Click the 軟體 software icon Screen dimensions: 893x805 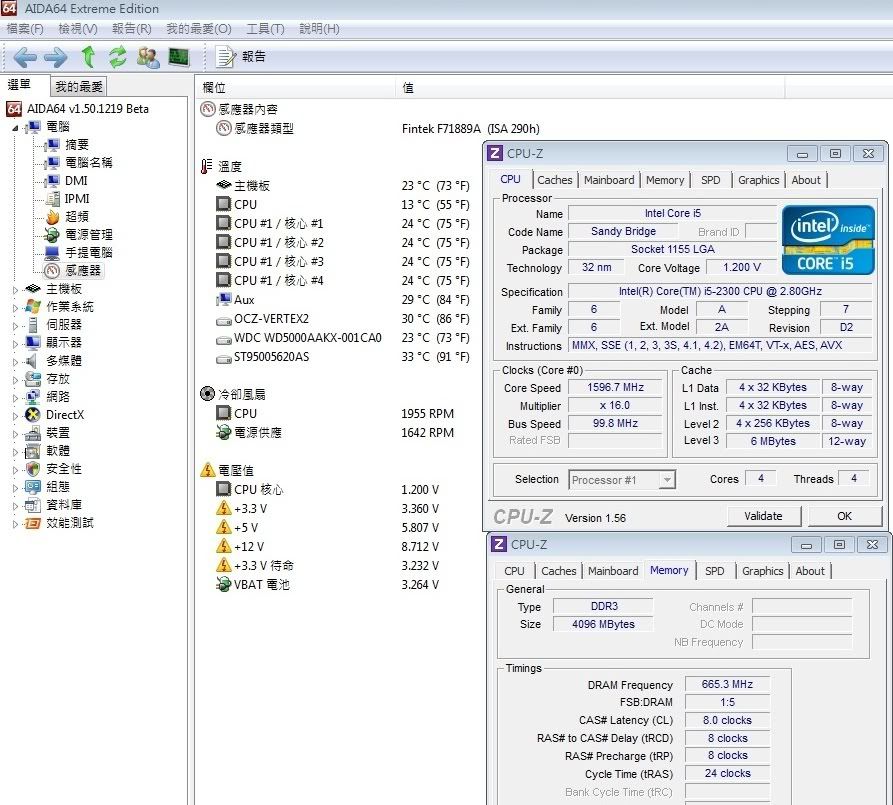33,452
